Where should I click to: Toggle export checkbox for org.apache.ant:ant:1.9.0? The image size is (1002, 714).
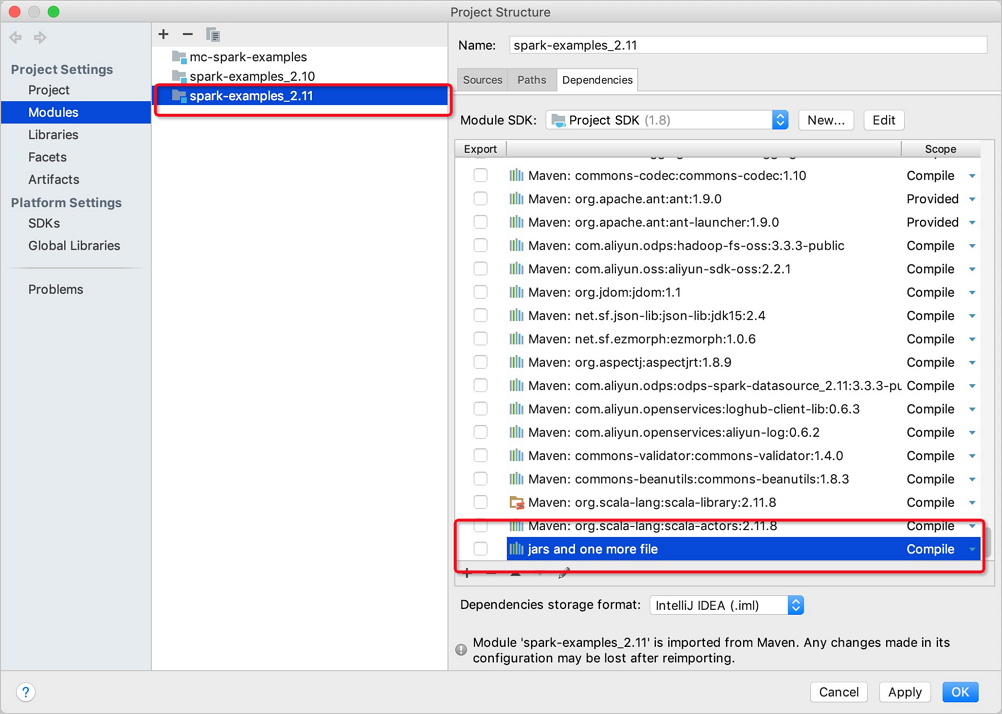481,199
